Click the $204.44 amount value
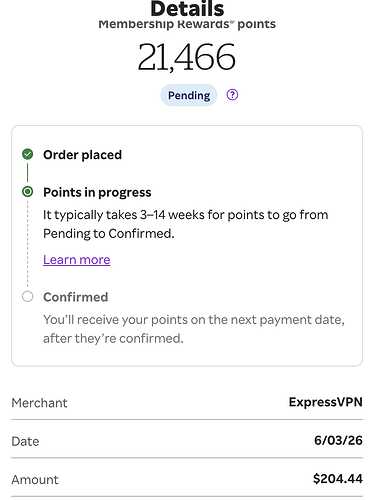Viewport: 376px width, 500px height. (338, 479)
